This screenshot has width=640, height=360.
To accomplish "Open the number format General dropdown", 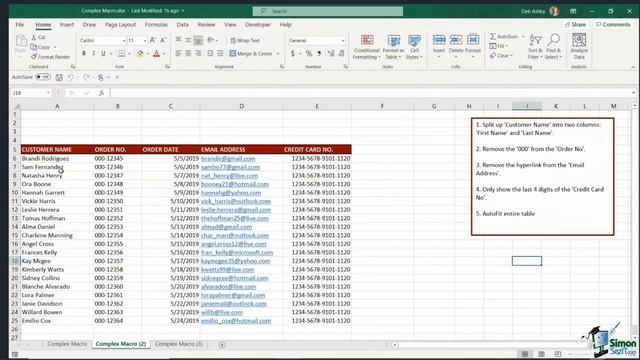I will click(342, 40).
